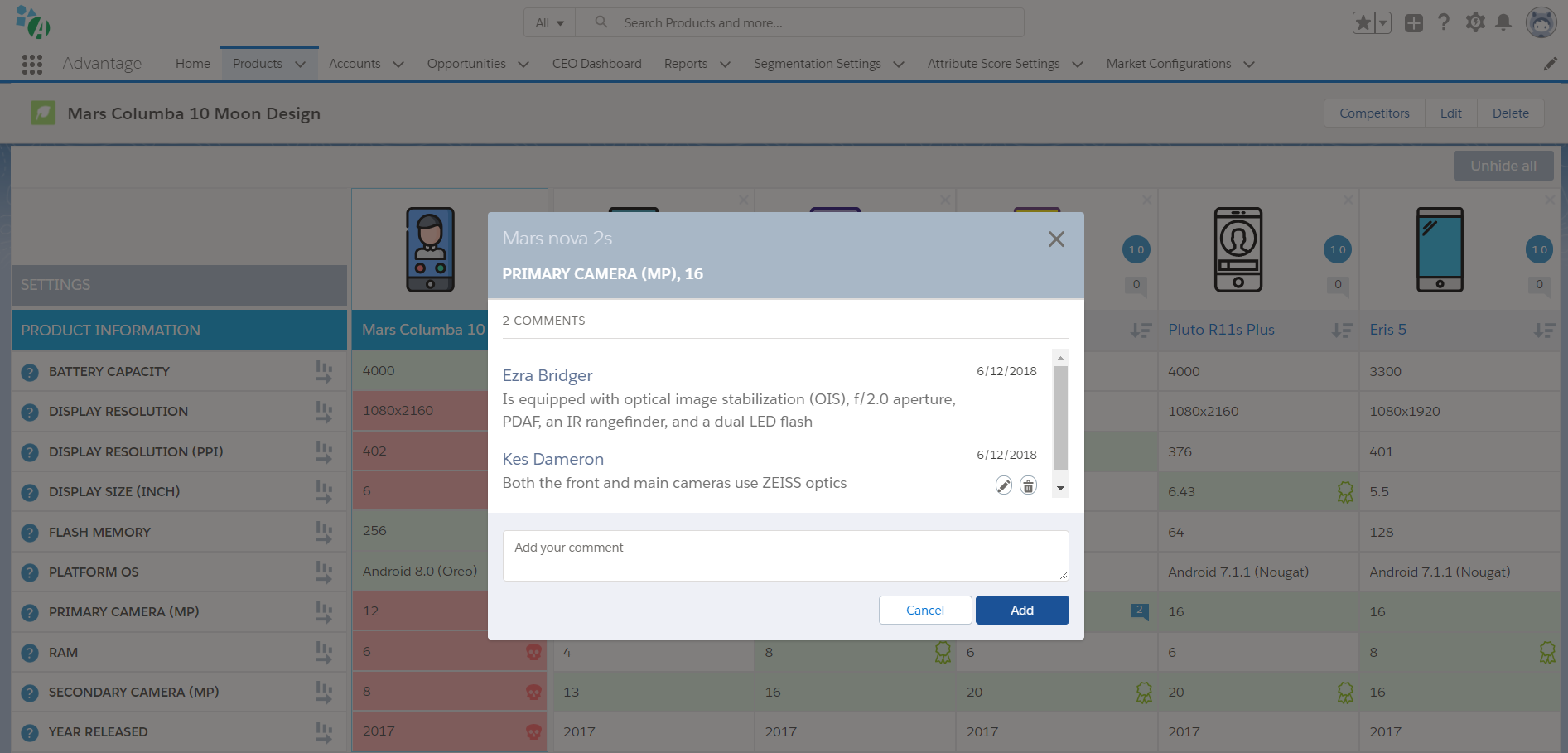Open the notifications bell

[x=1503, y=22]
